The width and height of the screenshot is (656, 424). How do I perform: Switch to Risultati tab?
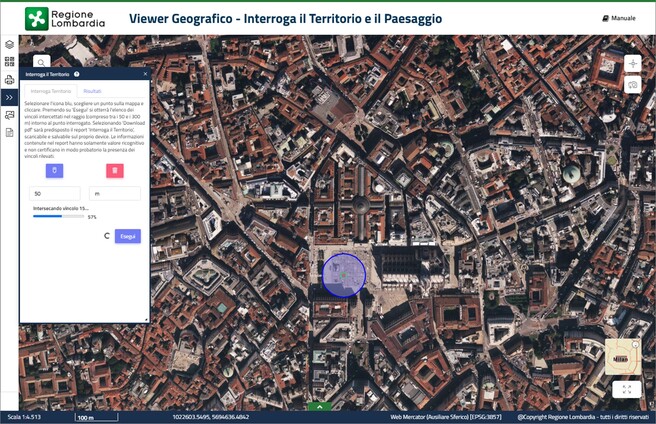pos(92,91)
